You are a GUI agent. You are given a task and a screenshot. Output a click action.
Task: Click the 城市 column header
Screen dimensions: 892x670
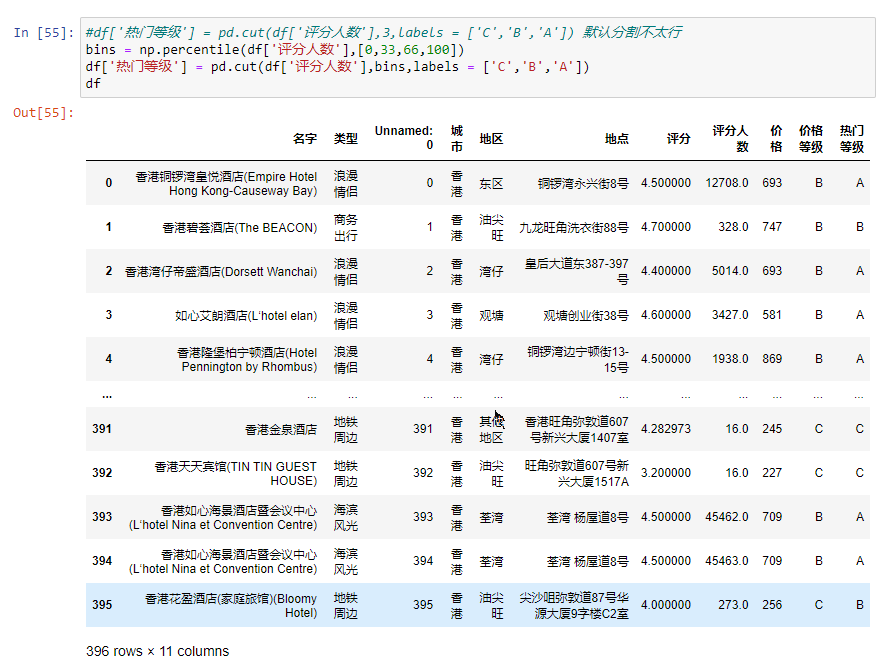click(457, 139)
